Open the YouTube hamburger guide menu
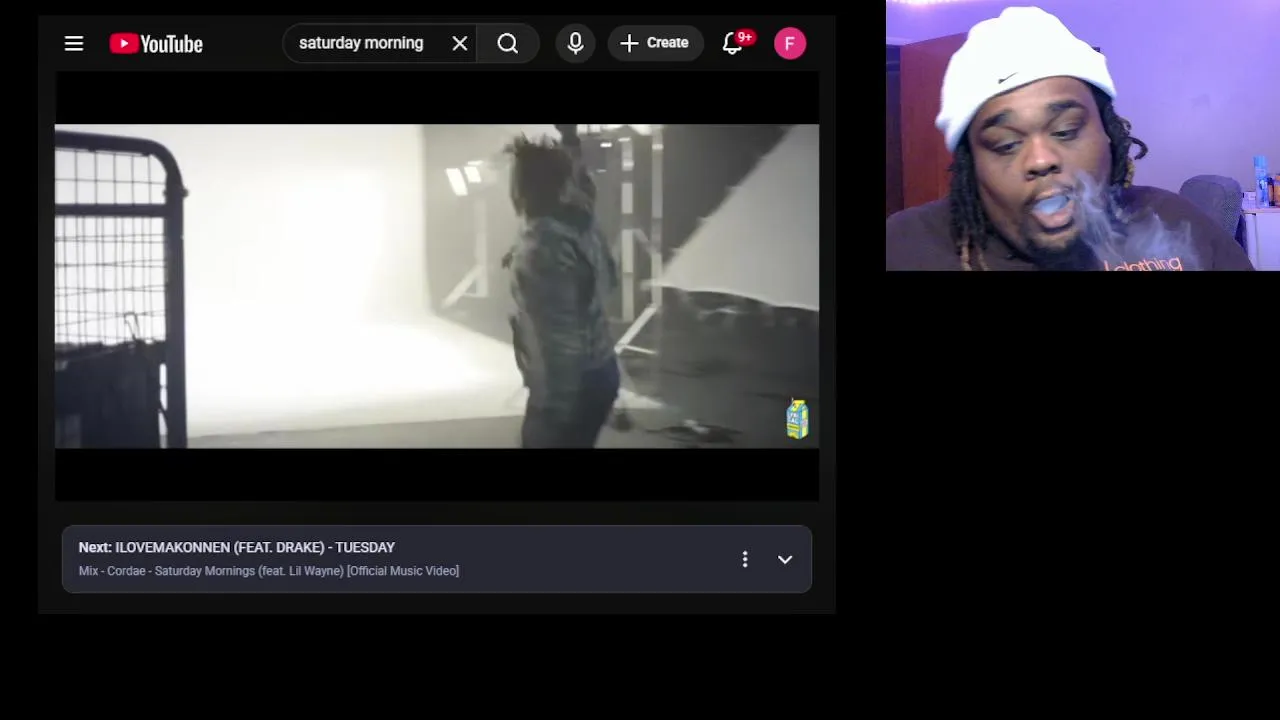The width and height of the screenshot is (1280, 720). tap(74, 44)
